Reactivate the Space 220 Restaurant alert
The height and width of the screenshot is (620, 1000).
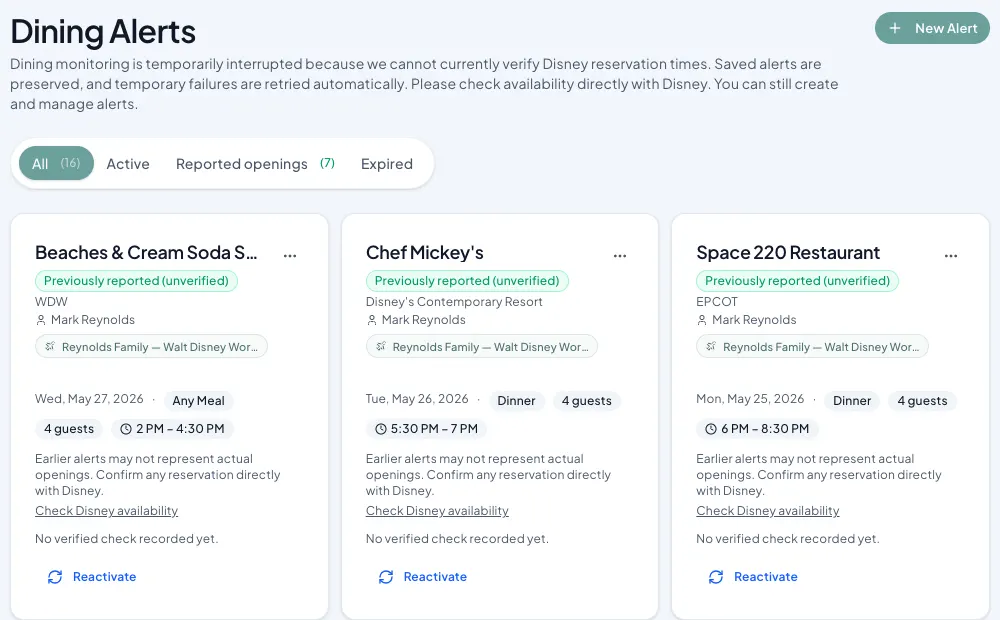click(x=753, y=577)
